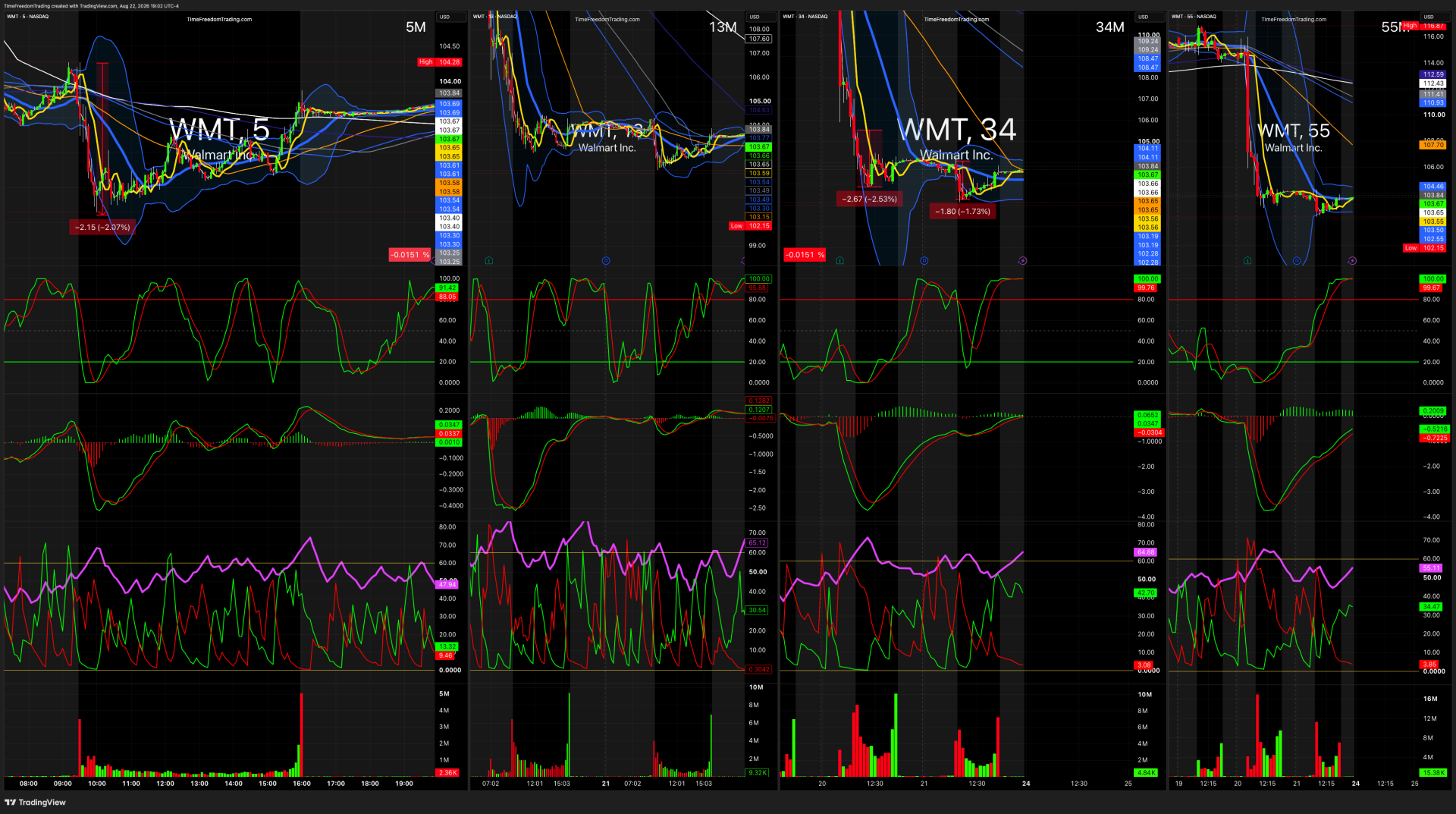
Task: Select the dividend D marker on 55M chart
Action: 1297,261
